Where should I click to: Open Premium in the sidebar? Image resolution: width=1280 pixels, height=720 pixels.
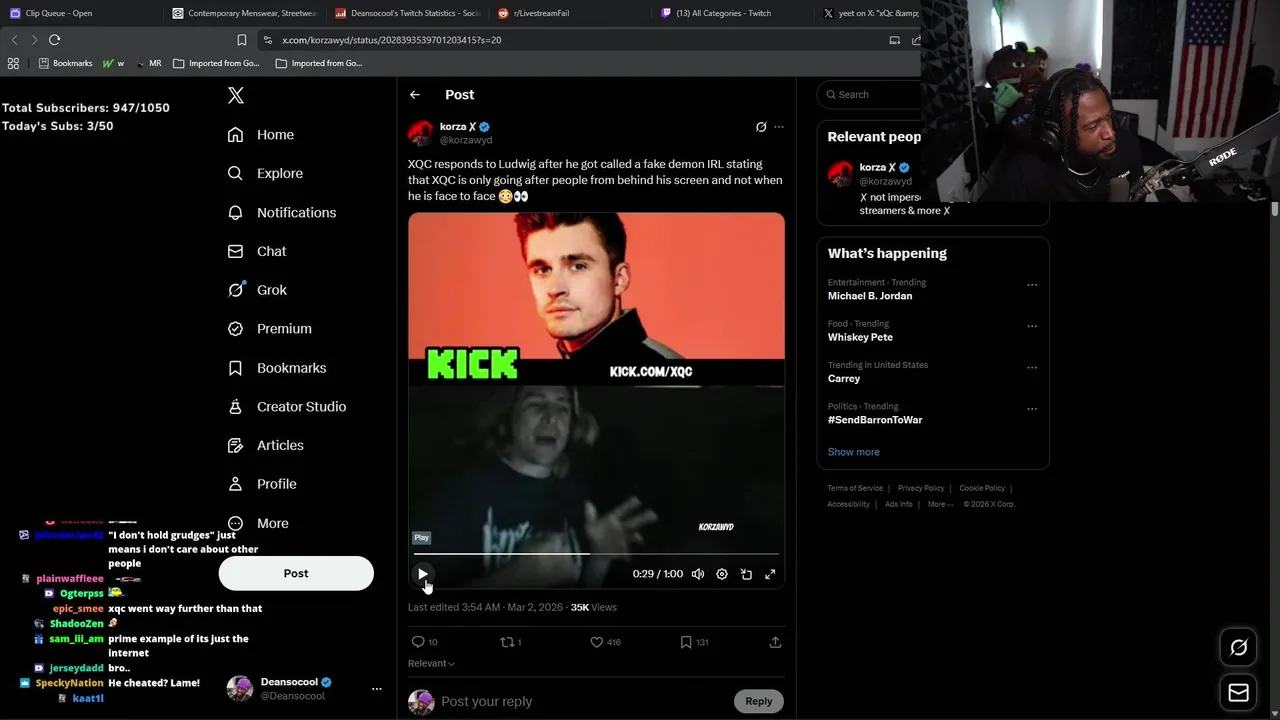coord(270,328)
